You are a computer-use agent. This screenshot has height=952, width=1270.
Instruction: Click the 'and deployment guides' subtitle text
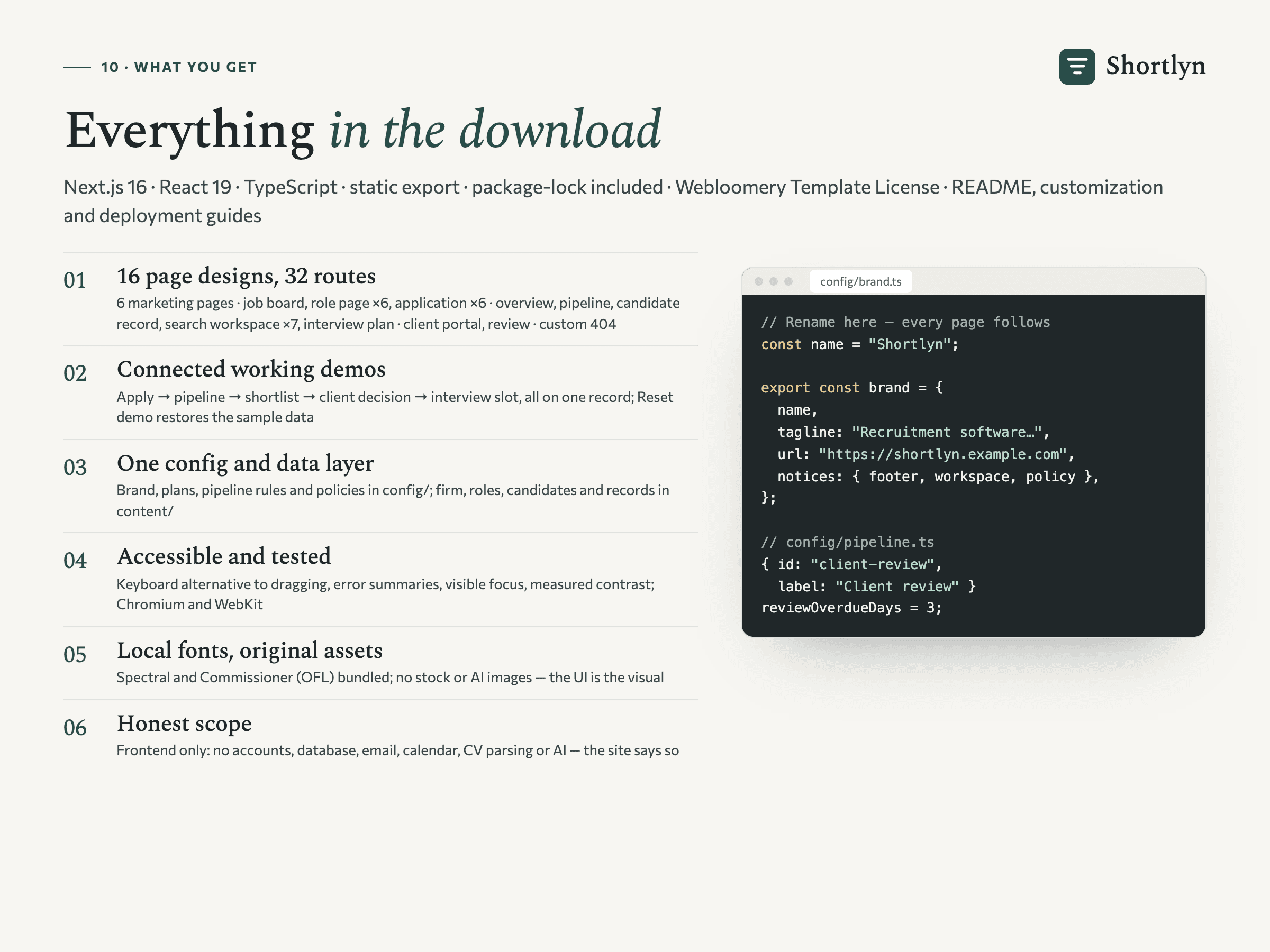pos(162,216)
